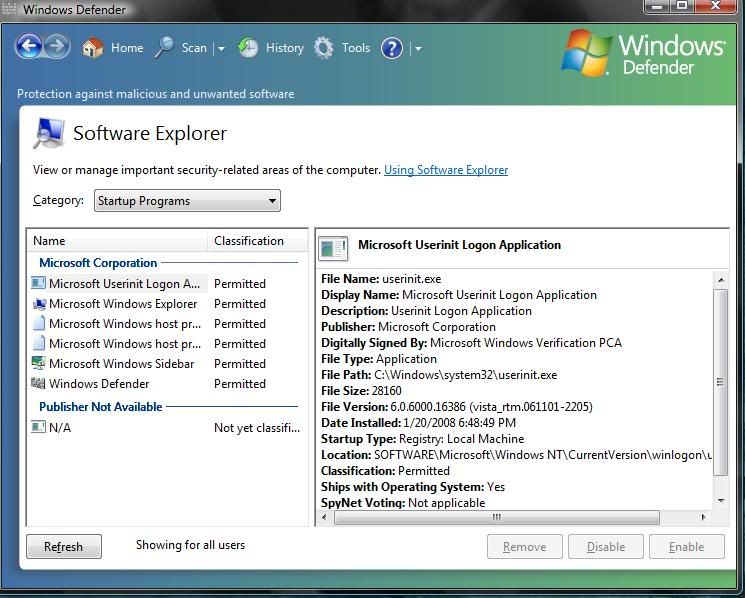Open the Help options dropdown arrow

418,48
